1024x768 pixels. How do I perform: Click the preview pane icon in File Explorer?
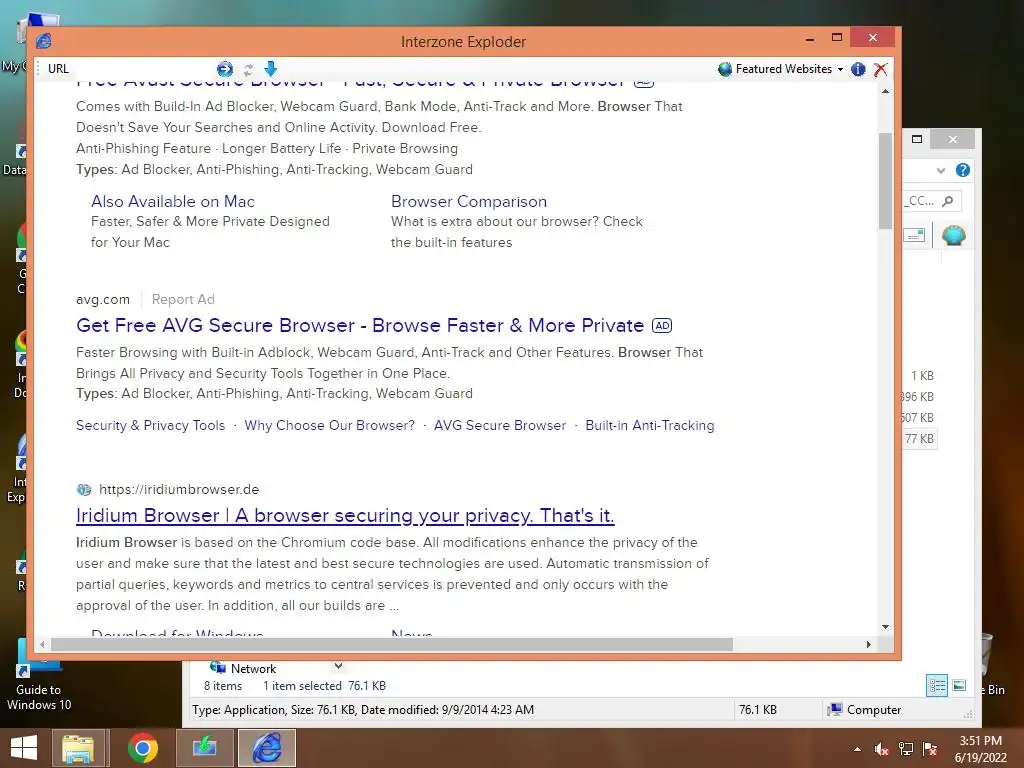click(914, 235)
